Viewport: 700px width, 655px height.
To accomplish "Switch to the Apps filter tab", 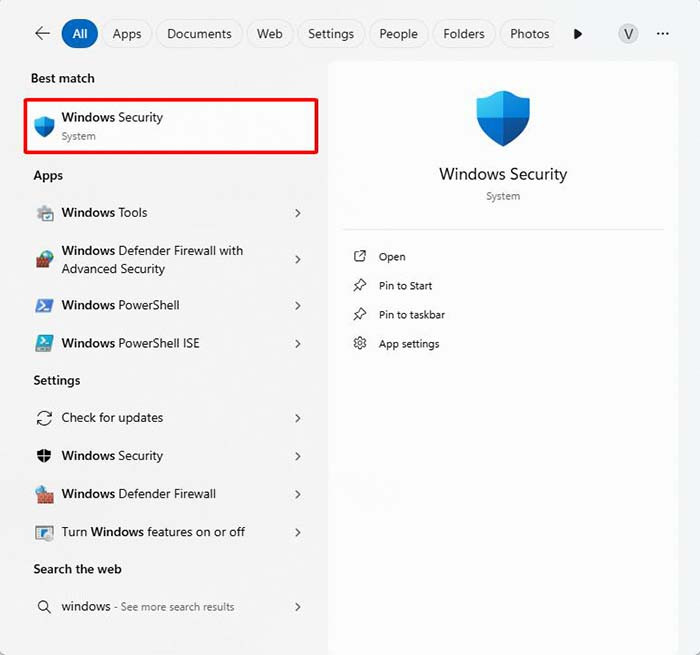I will [x=127, y=34].
